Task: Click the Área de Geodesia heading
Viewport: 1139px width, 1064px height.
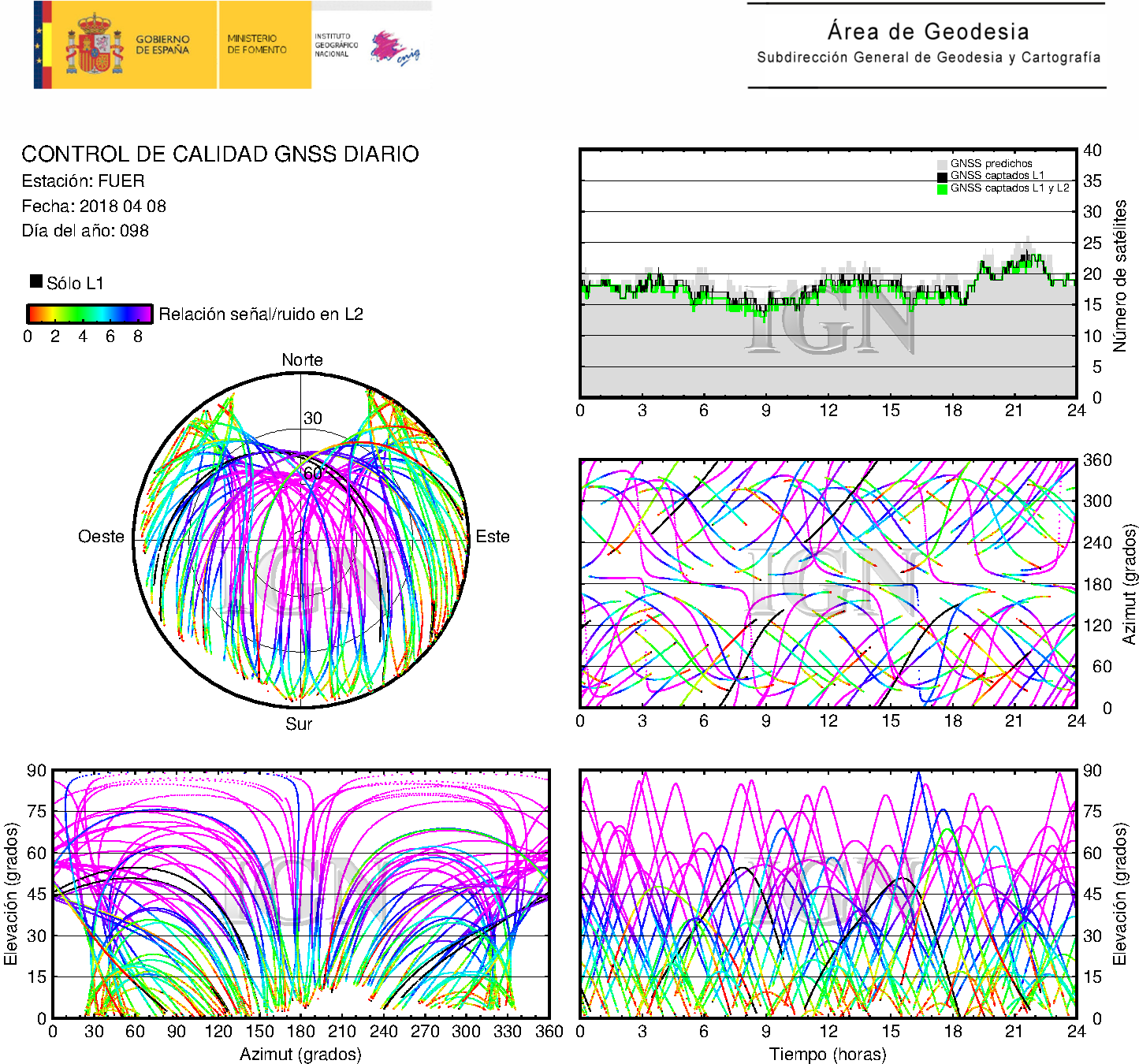Action: pyautogui.click(x=928, y=32)
